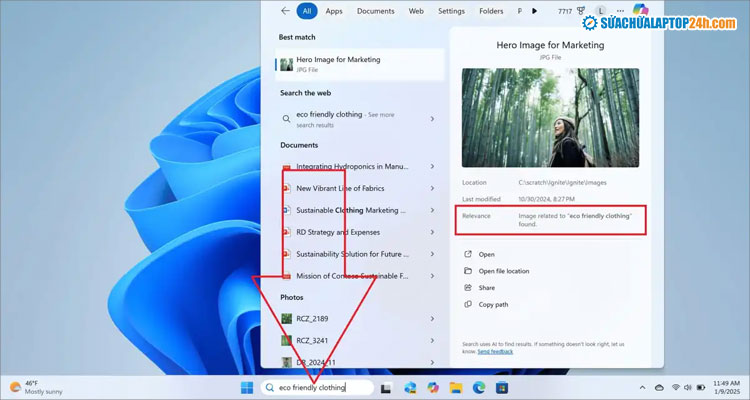Expand the Integrating Hydroponics result chevron
750x400 pixels.
(x=432, y=167)
